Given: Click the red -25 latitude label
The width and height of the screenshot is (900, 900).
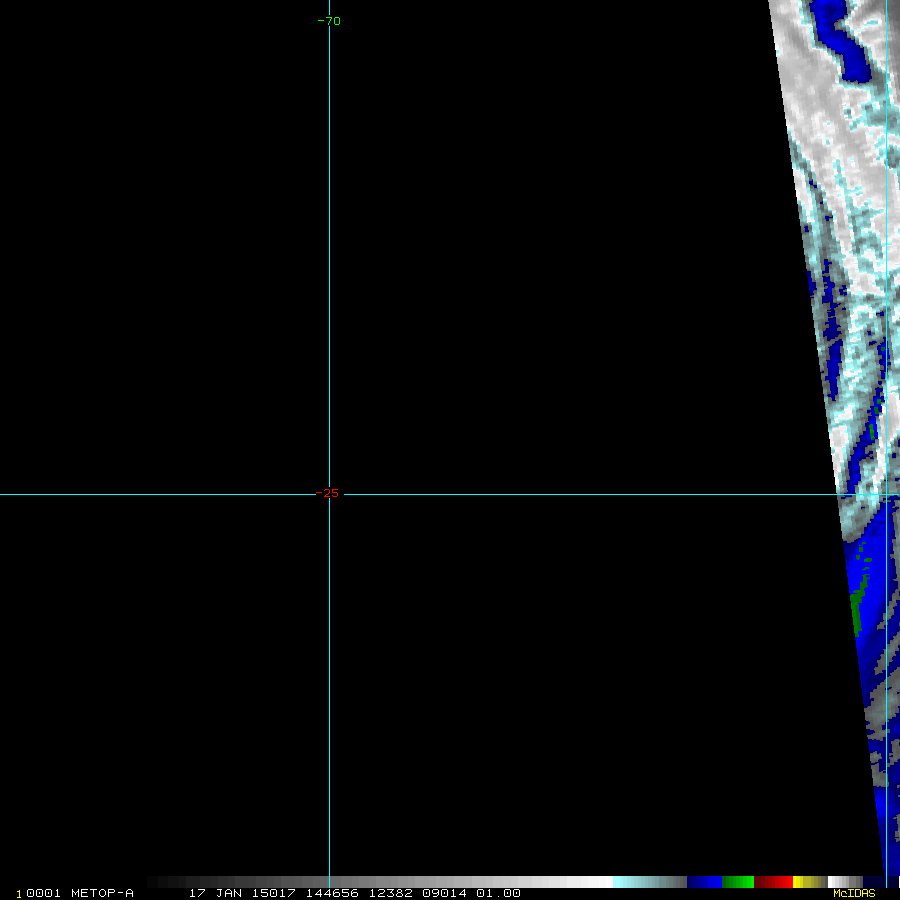Looking at the screenshot, I should (x=328, y=493).
